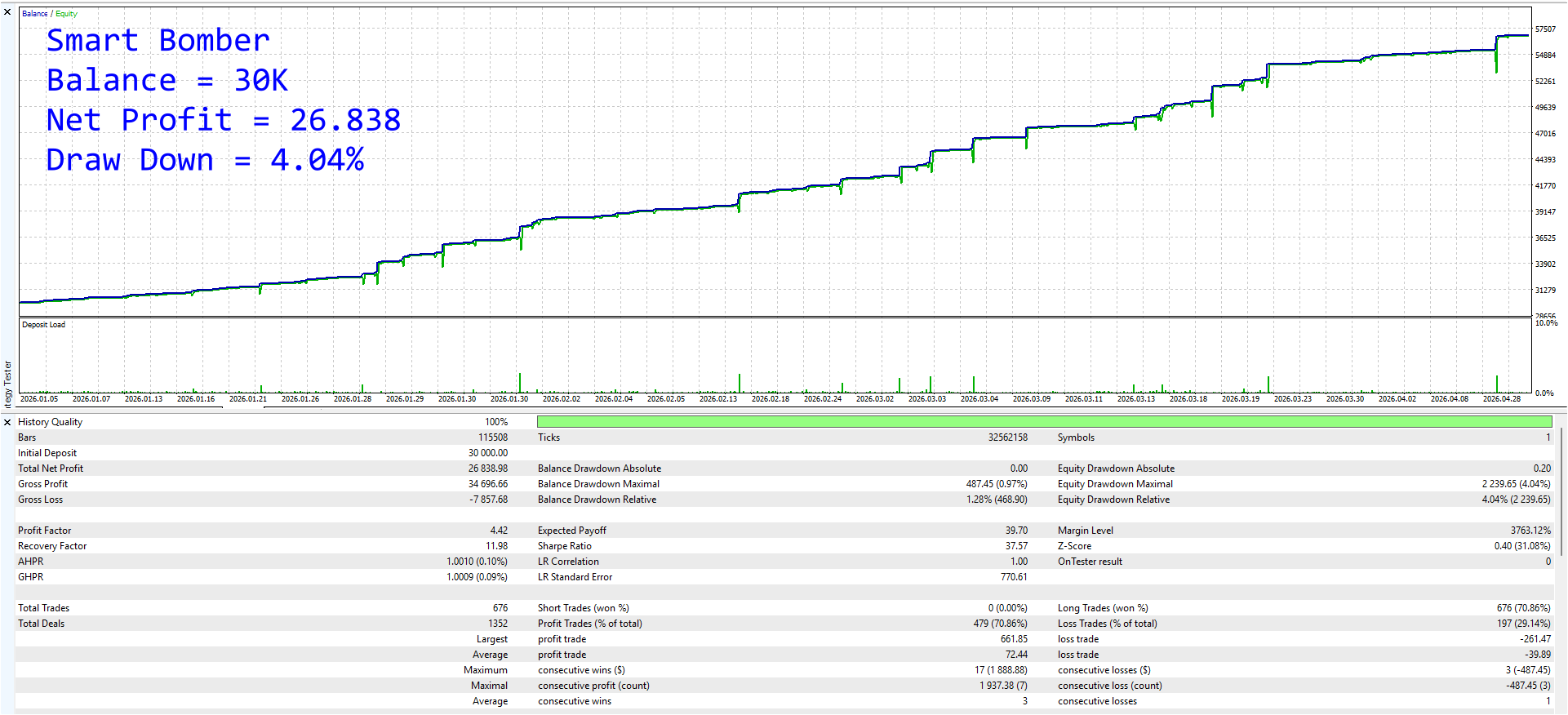The height and width of the screenshot is (715, 1568).
Task: Click the LR Standard Error value 770.61
Action: [1014, 577]
